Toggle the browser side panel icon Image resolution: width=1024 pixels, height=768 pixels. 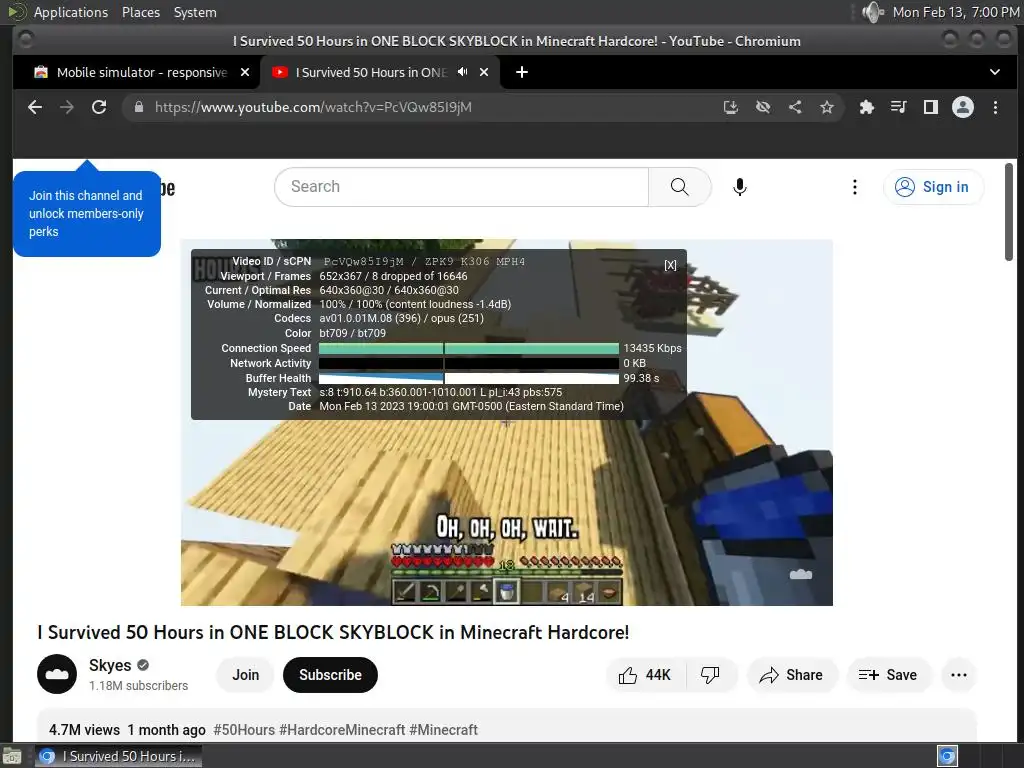[x=931, y=107]
